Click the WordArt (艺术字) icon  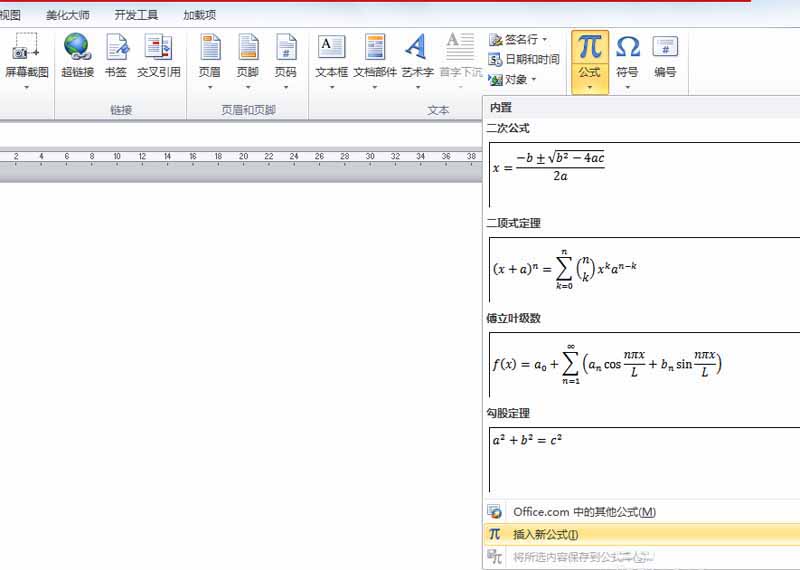coord(417,48)
